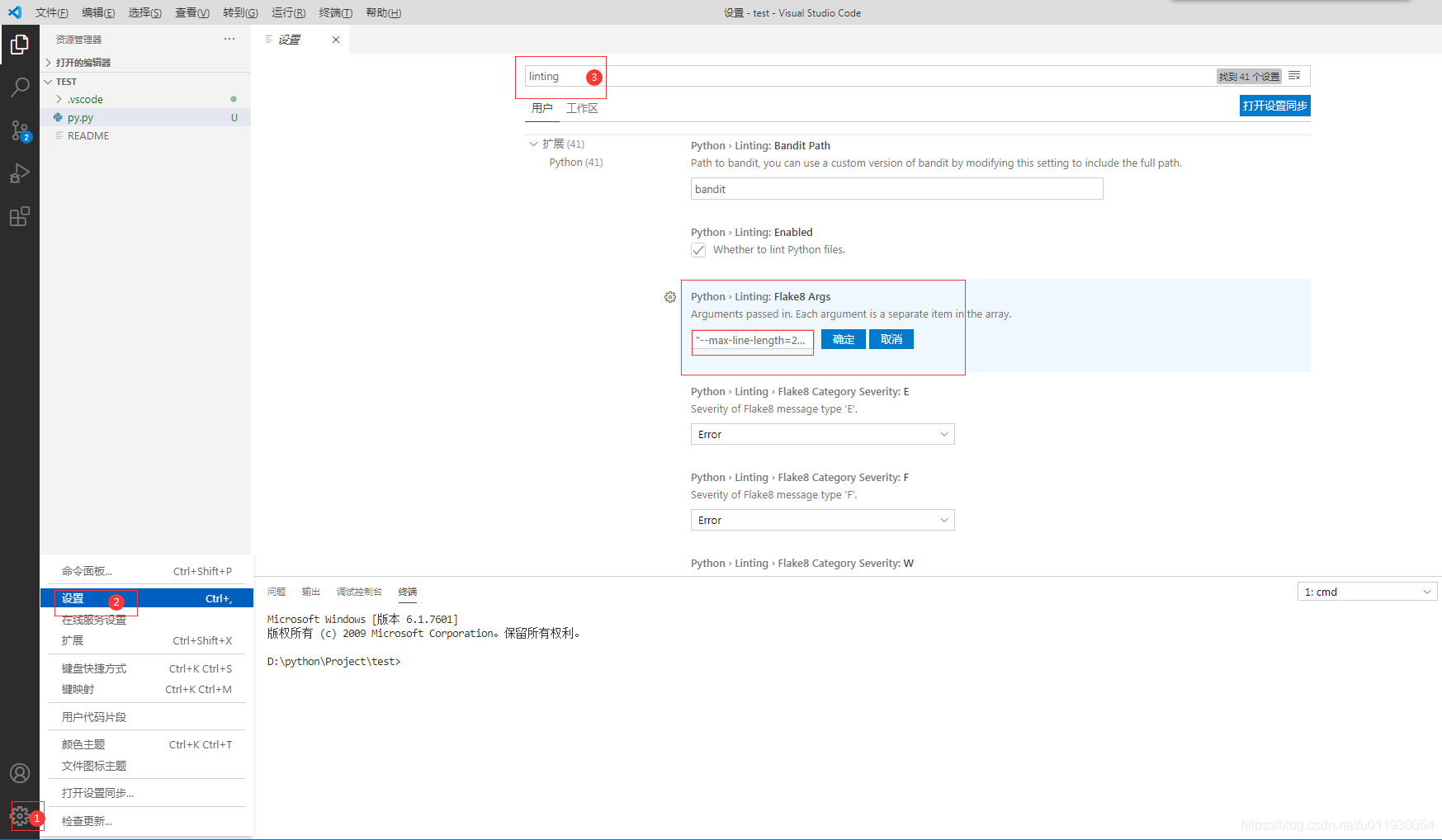The height and width of the screenshot is (840, 1442).
Task: Switch to the 终端 panel tab
Action: click(408, 592)
